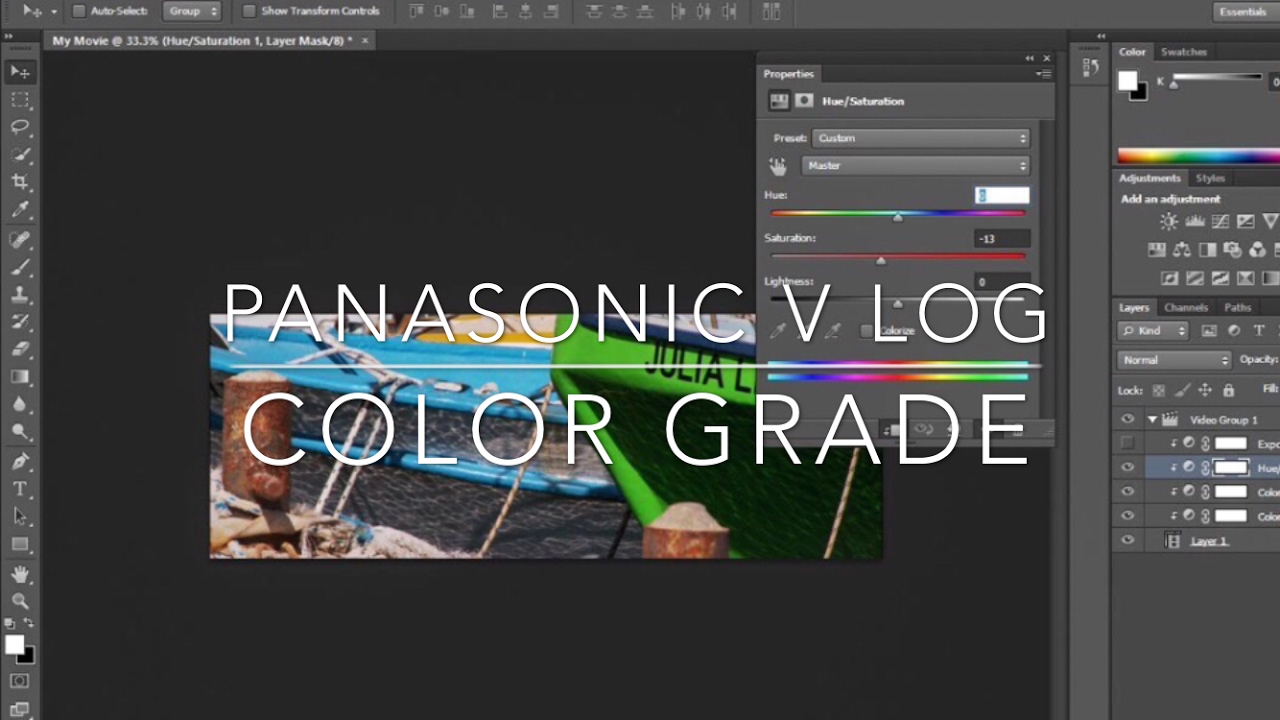The width and height of the screenshot is (1280, 720).
Task: Add a Photo Filter adjustment
Action: pyautogui.click(x=1233, y=250)
